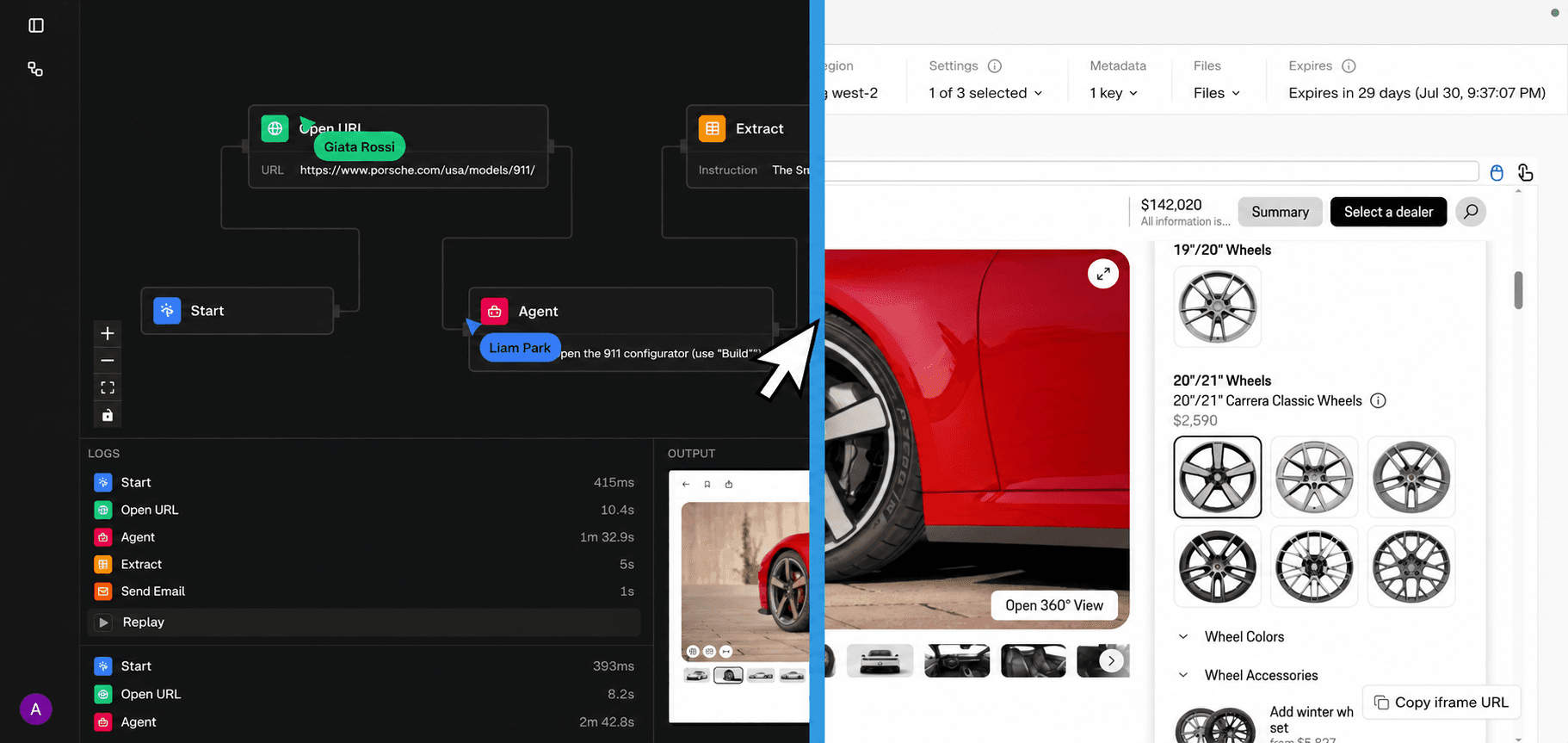The height and width of the screenshot is (743, 1568).
Task: Select second Start log entry 393ms
Action: pos(364,666)
